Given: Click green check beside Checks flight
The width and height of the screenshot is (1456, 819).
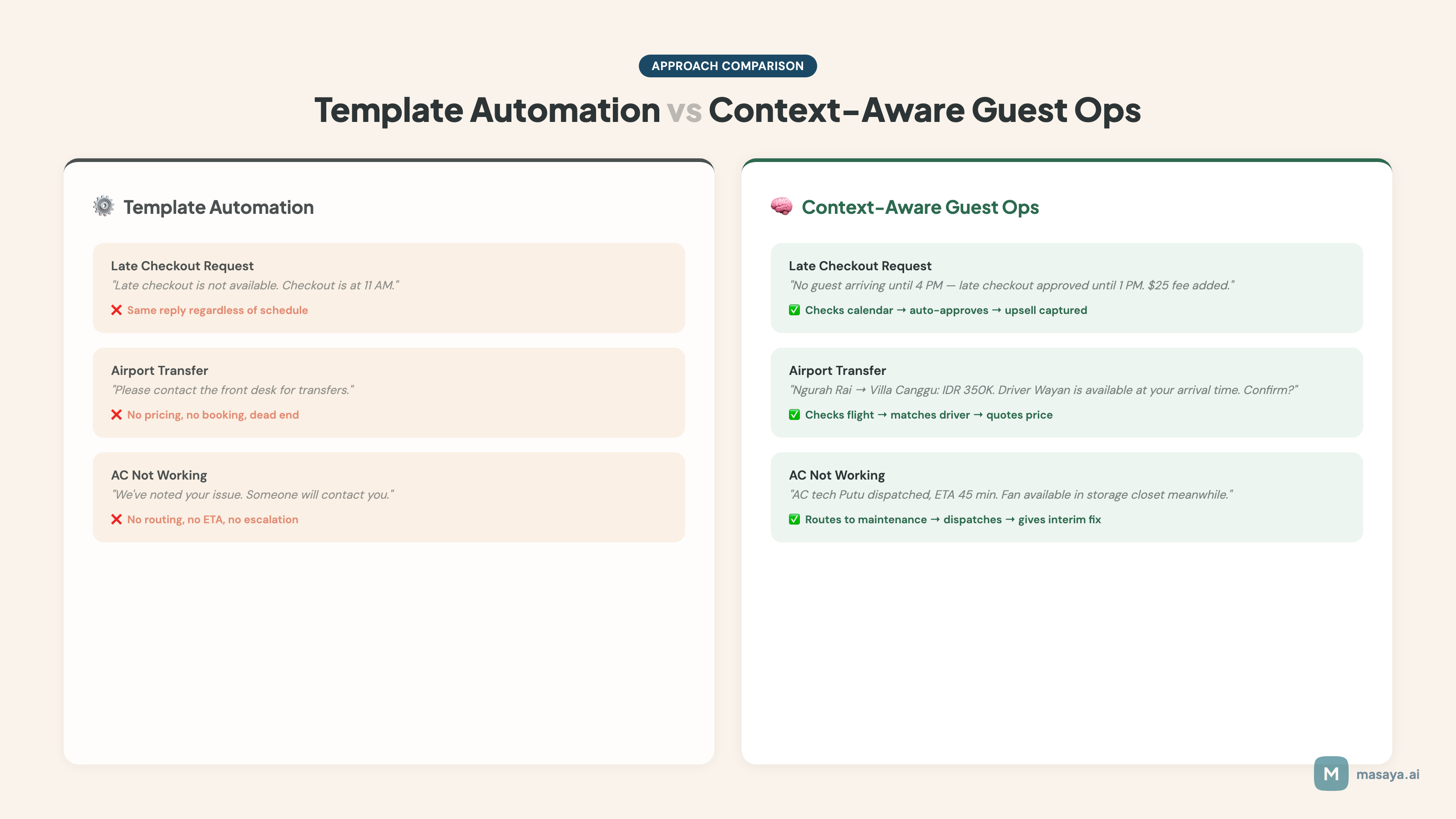Looking at the screenshot, I should click(x=794, y=415).
